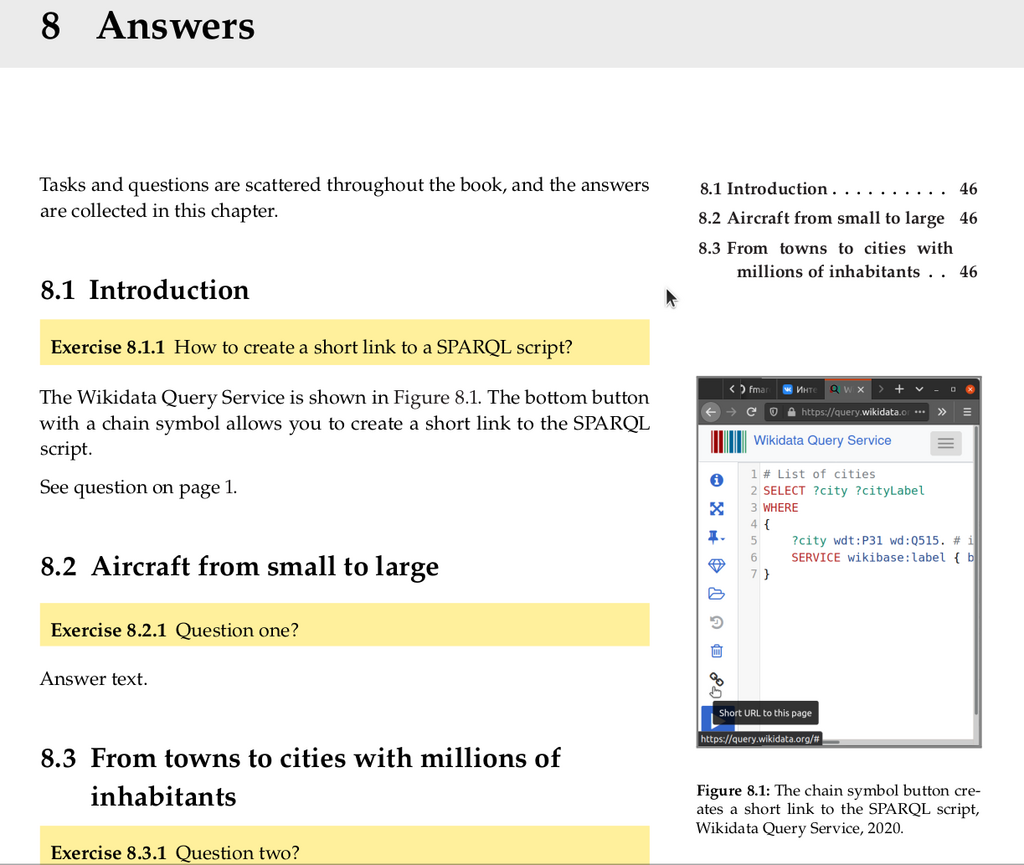Click the chain link short URL icon
This screenshot has width=1024, height=865.
coord(716,680)
